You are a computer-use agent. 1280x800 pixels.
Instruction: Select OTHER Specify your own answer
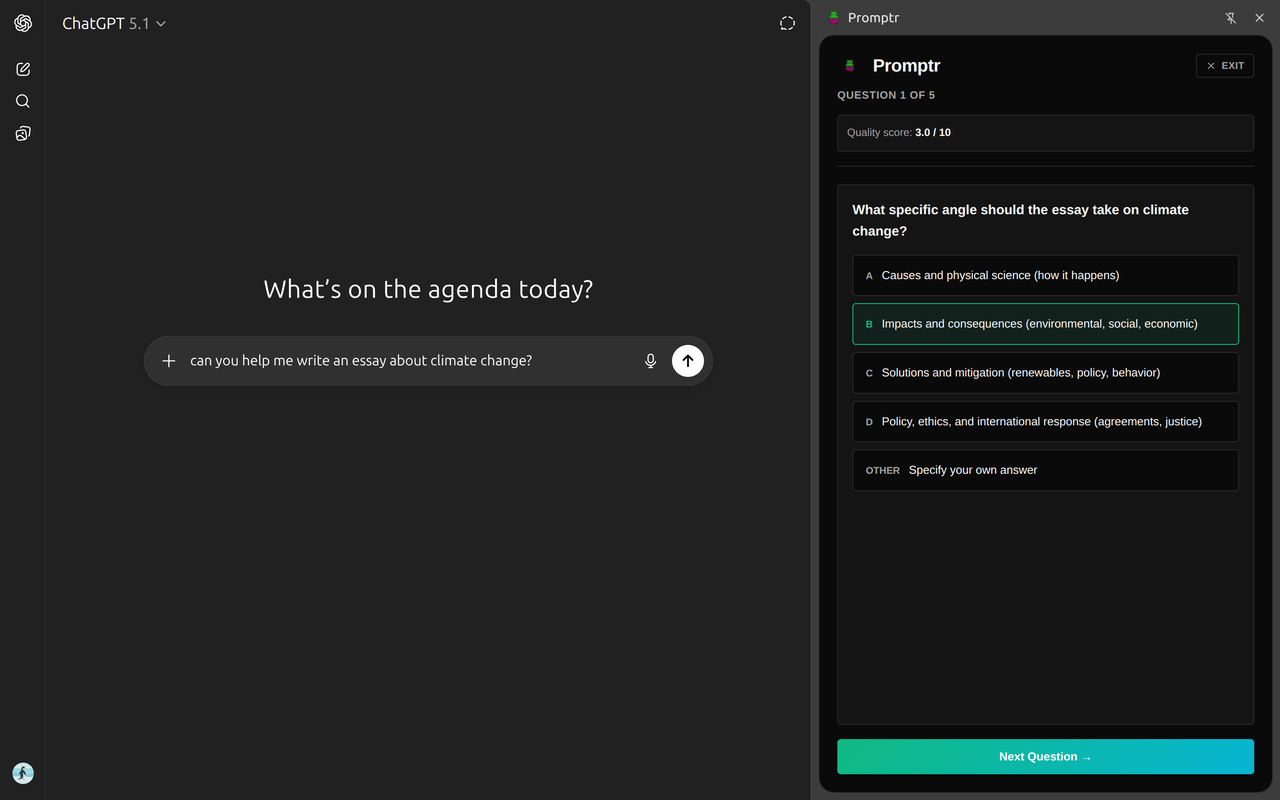coord(1045,470)
